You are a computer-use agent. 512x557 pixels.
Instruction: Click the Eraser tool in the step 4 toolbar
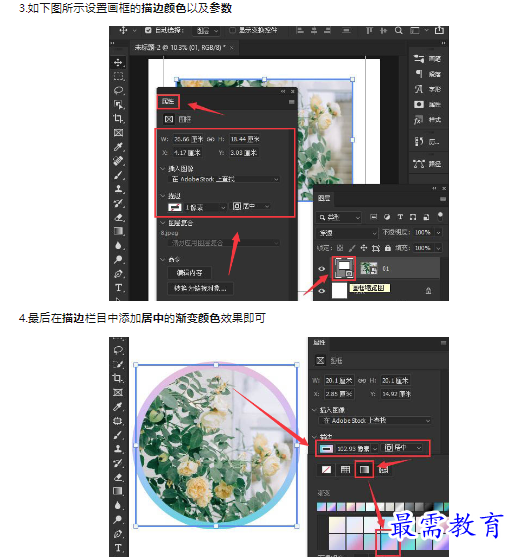click(x=118, y=477)
